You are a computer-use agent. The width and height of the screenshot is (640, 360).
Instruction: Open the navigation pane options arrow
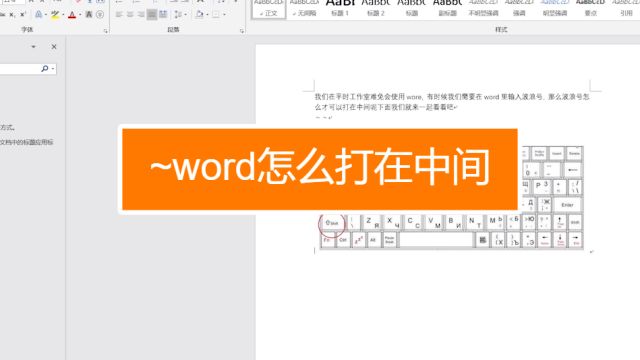point(33,47)
